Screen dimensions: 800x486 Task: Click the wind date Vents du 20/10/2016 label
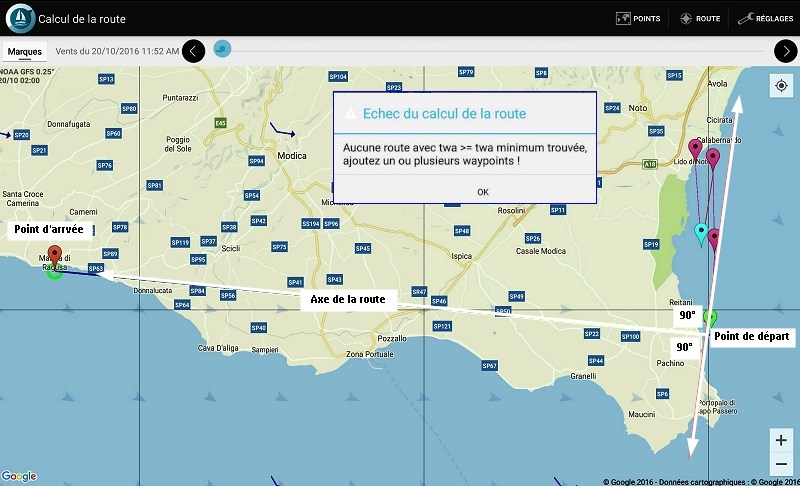117,50
